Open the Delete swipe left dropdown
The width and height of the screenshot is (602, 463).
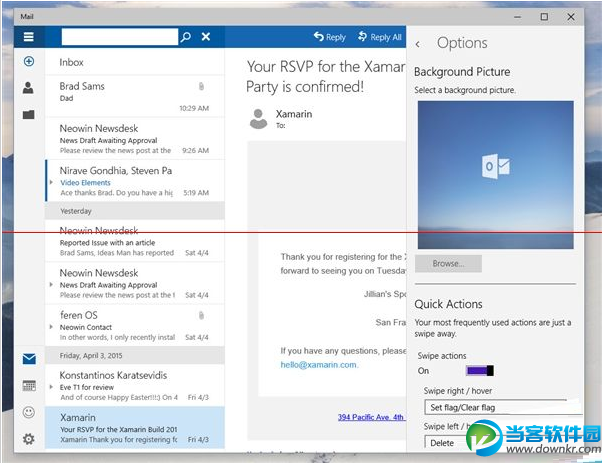click(x=445, y=443)
